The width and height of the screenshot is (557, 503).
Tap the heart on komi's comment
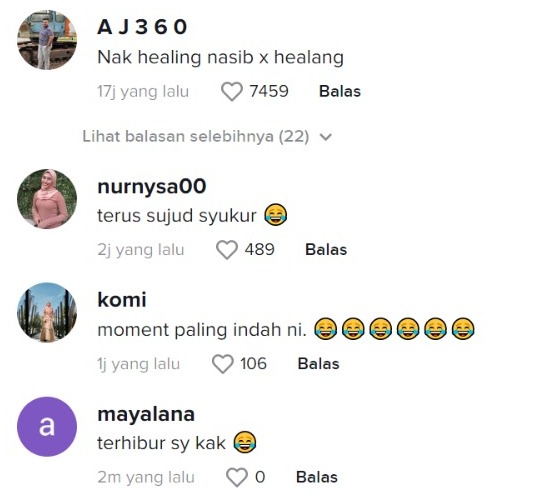(x=222, y=364)
